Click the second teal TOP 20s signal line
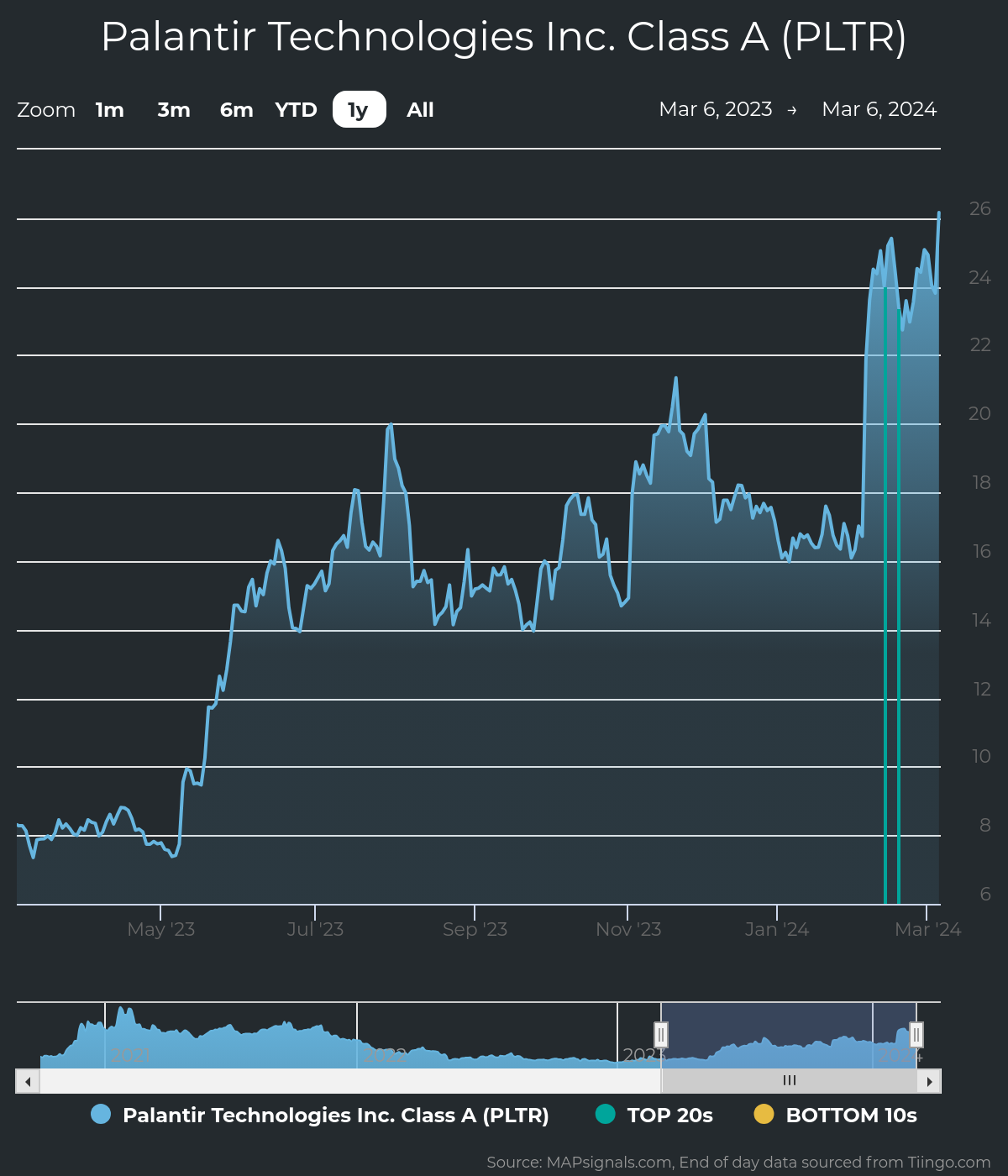The height and width of the screenshot is (1176, 1008). (x=899, y=607)
